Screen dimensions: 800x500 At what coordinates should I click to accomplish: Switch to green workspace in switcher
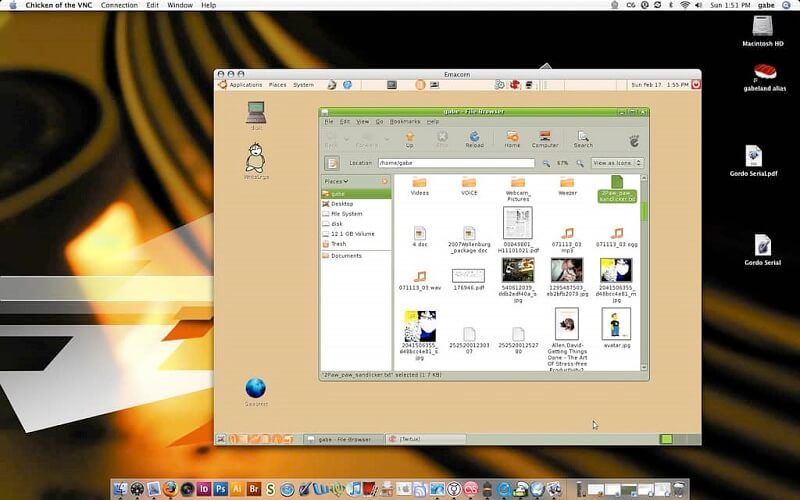click(x=666, y=439)
